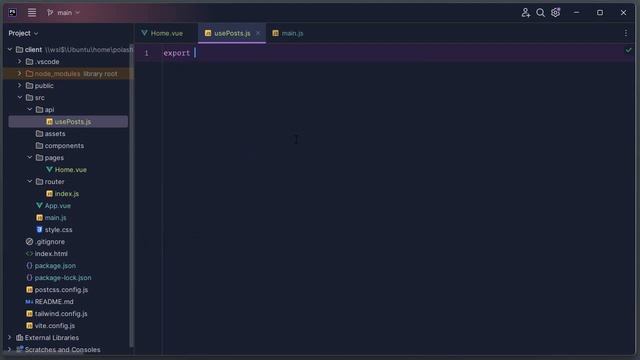Image resolution: width=640 pixels, height=360 pixels.
Task: Click the Code With Me add-user icon
Action: 526,13
